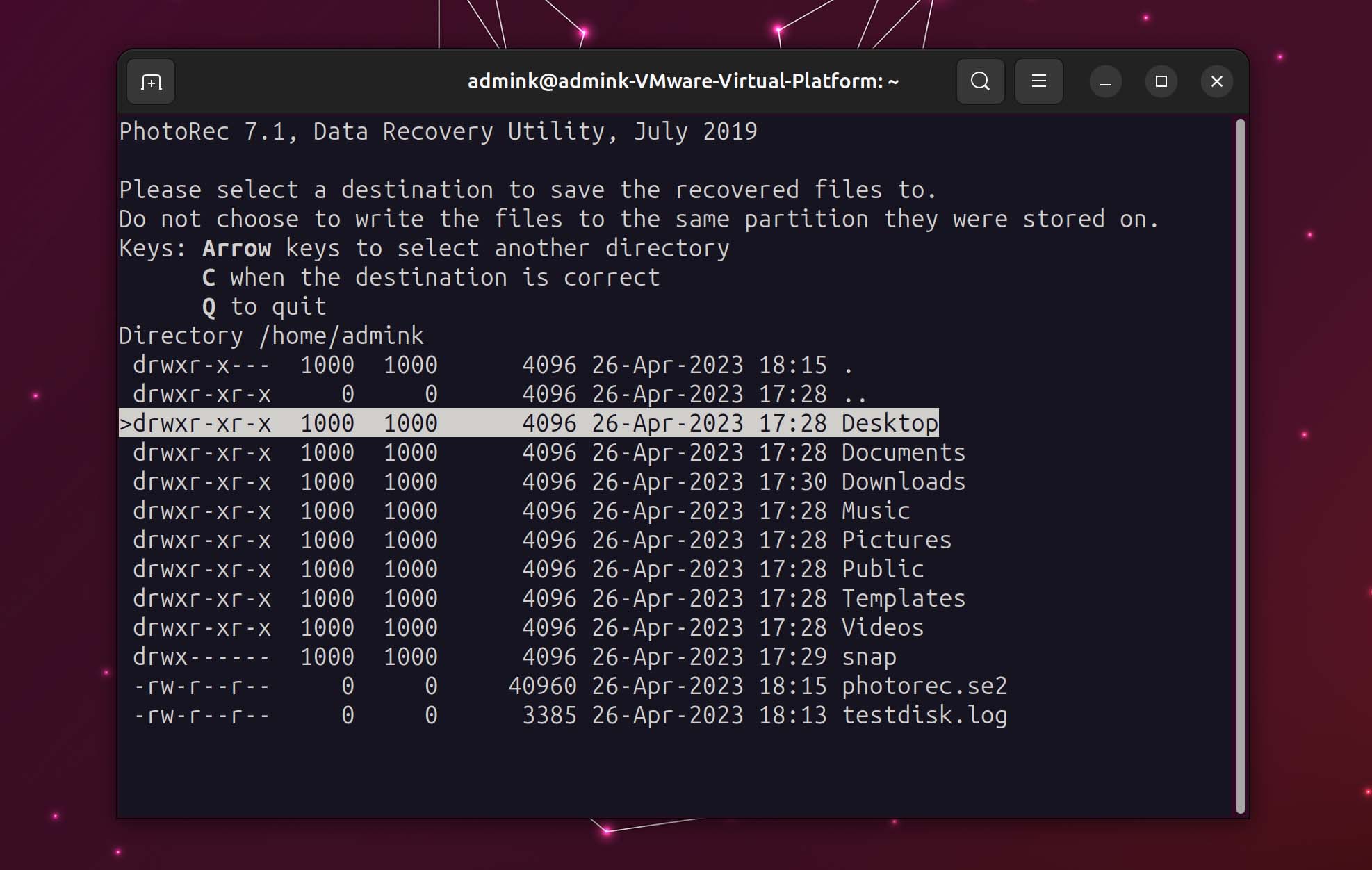Close the terminal window

(x=1216, y=82)
